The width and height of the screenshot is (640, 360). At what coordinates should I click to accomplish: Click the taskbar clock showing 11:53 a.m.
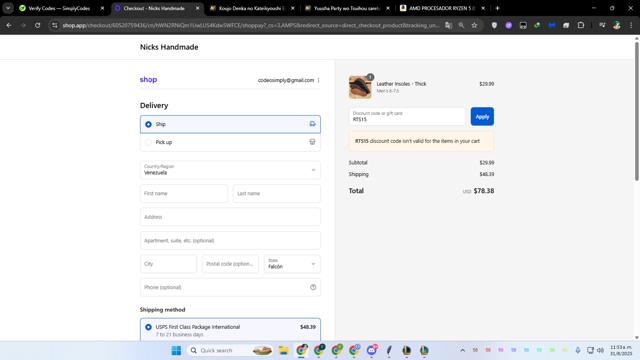pos(621,350)
